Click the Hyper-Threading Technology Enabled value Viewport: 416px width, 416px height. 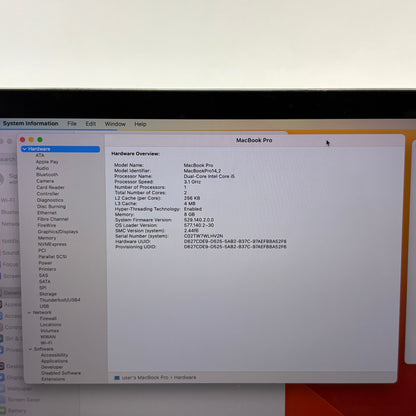pyautogui.click(x=193, y=209)
